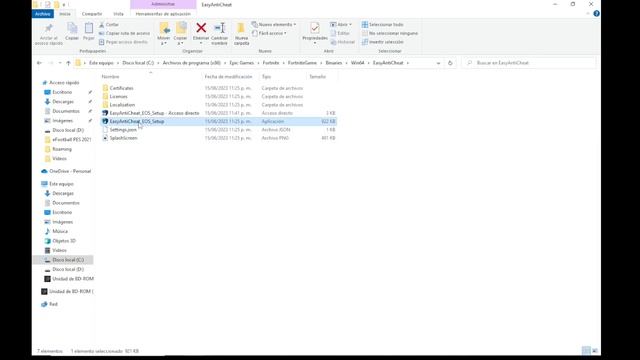This screenshot has width=640, height=360.
Task: Open Herramientas de aplicación tab
Action: tap(163, 14)
